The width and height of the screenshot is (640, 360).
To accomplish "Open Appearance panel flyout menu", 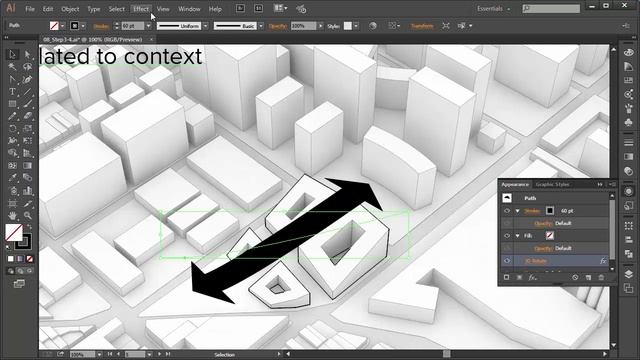I will [612, 184].
